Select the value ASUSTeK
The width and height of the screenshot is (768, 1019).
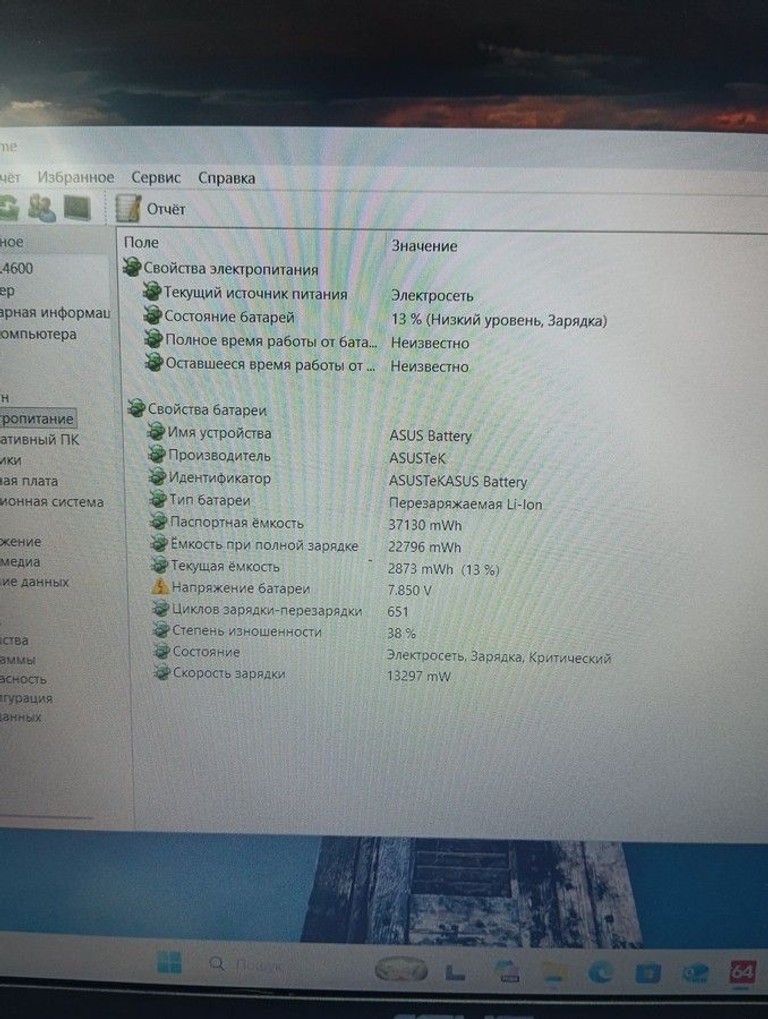point(417,458)
